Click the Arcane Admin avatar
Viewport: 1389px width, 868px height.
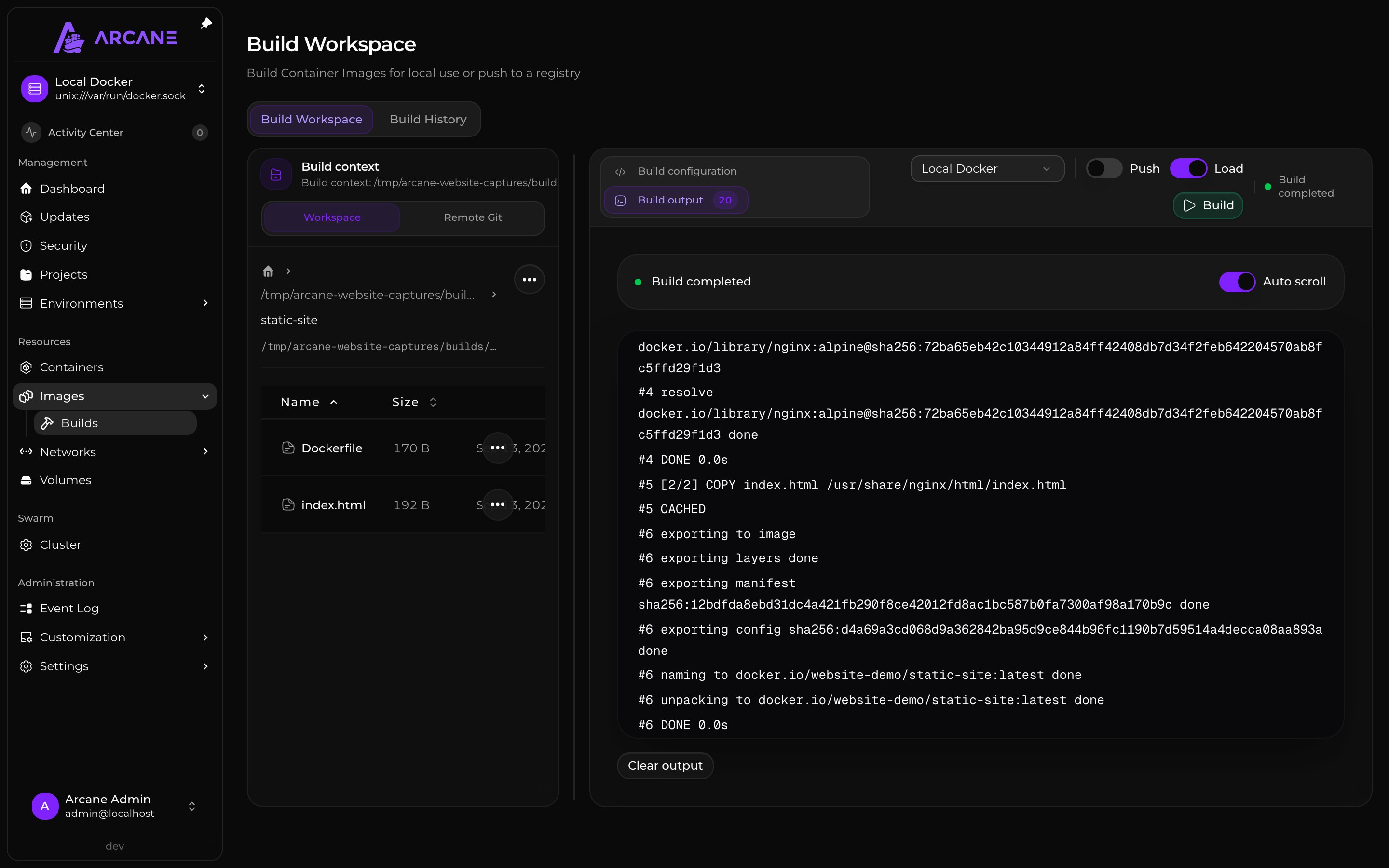click(45, 806)
